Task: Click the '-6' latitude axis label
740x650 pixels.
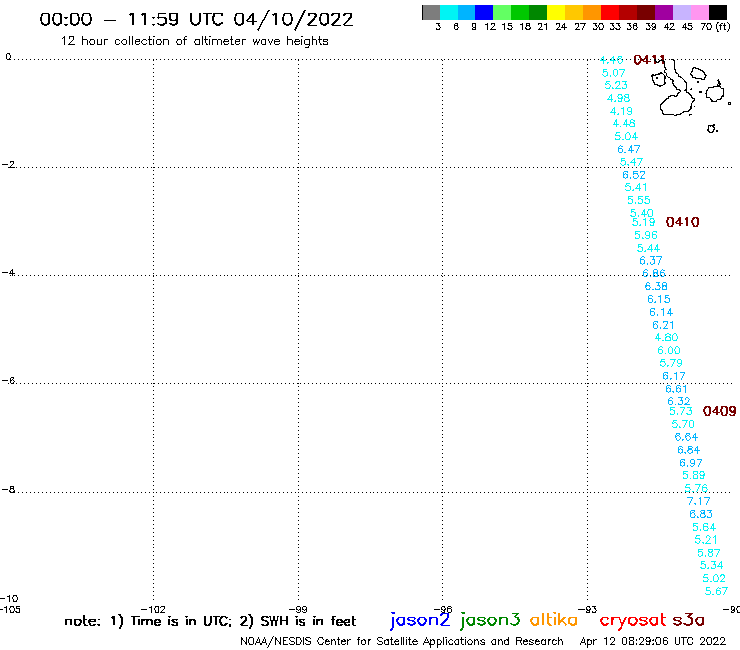Action: point(8,380)
